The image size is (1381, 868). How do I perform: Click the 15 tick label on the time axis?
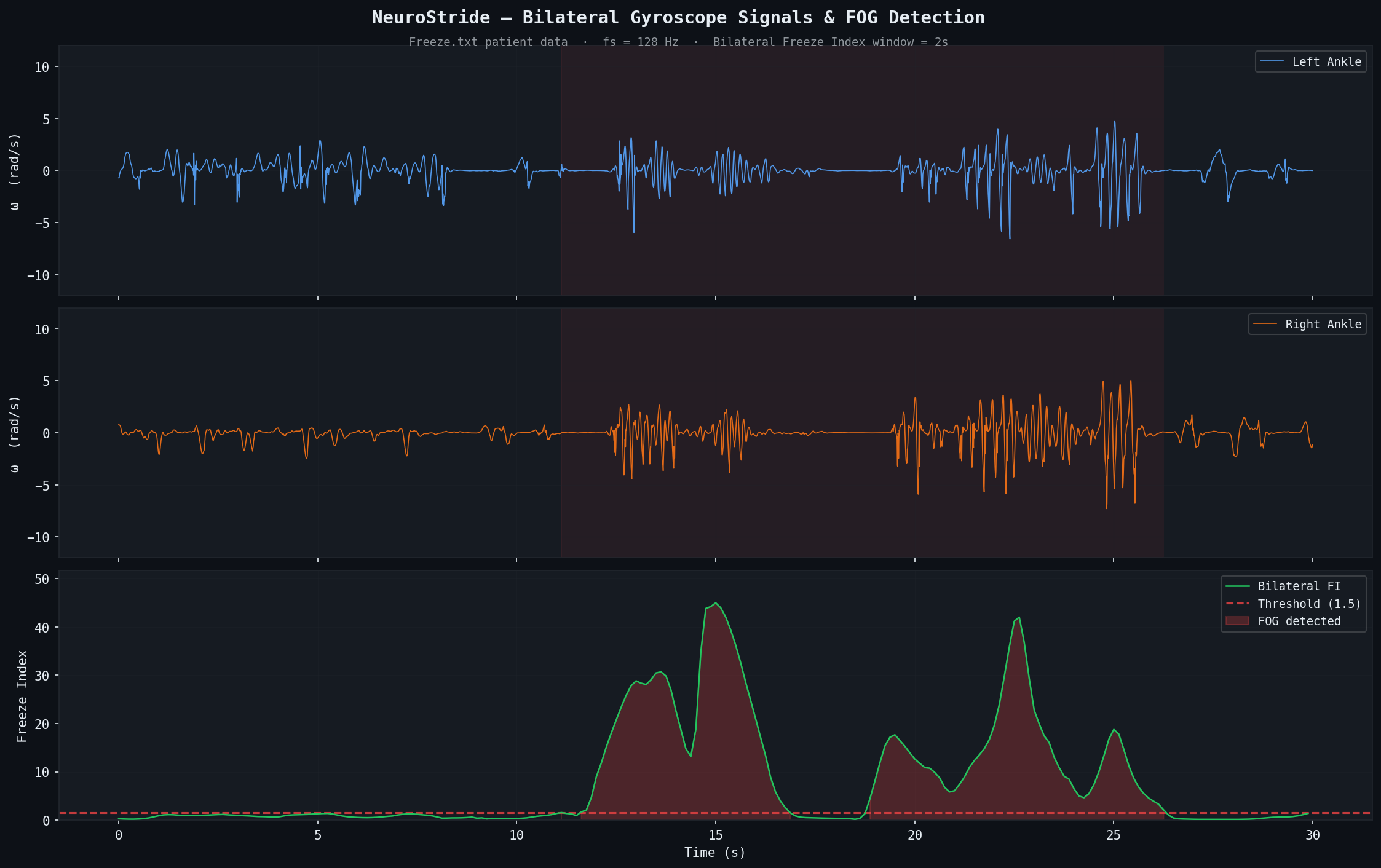pos(715,835)
